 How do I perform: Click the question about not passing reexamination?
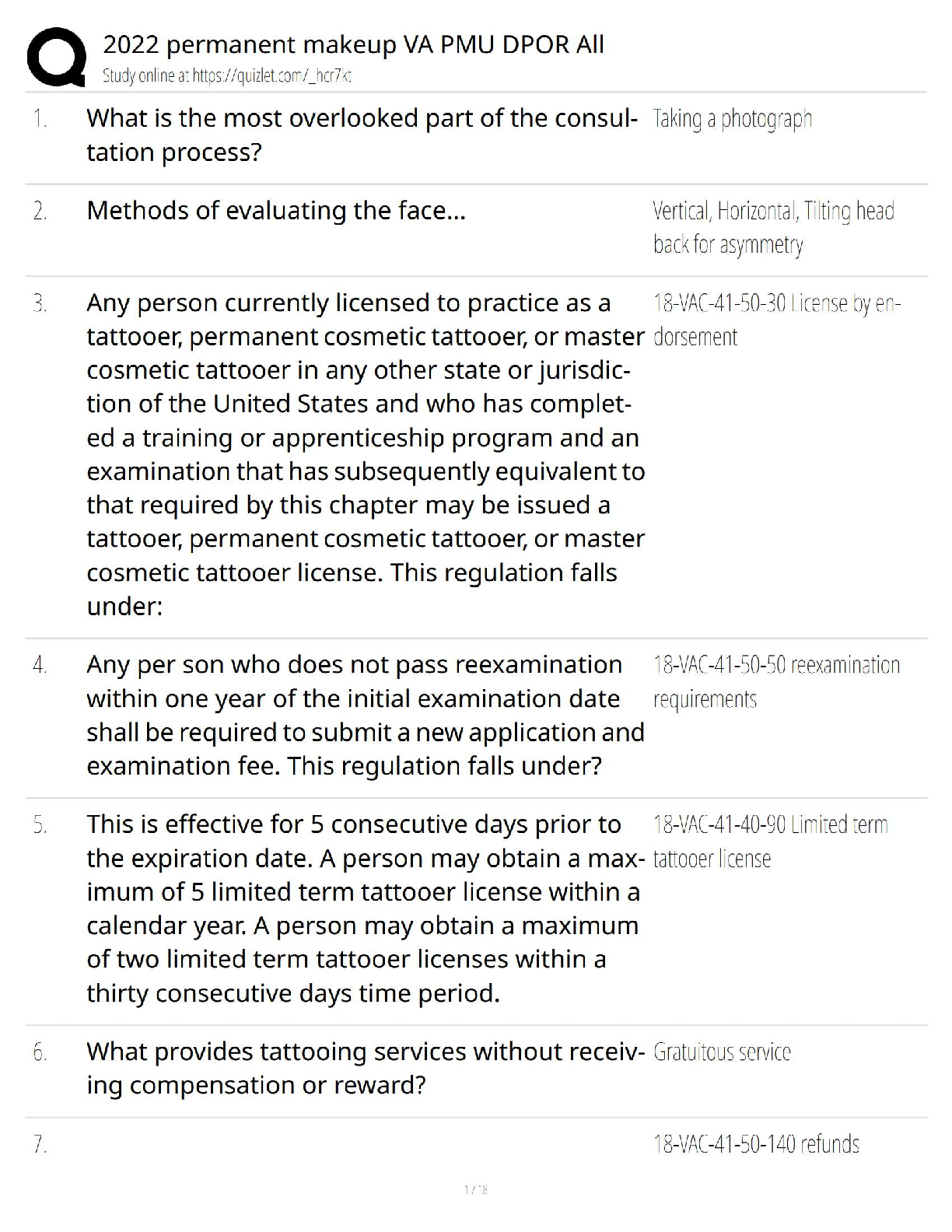click(366, 715)
